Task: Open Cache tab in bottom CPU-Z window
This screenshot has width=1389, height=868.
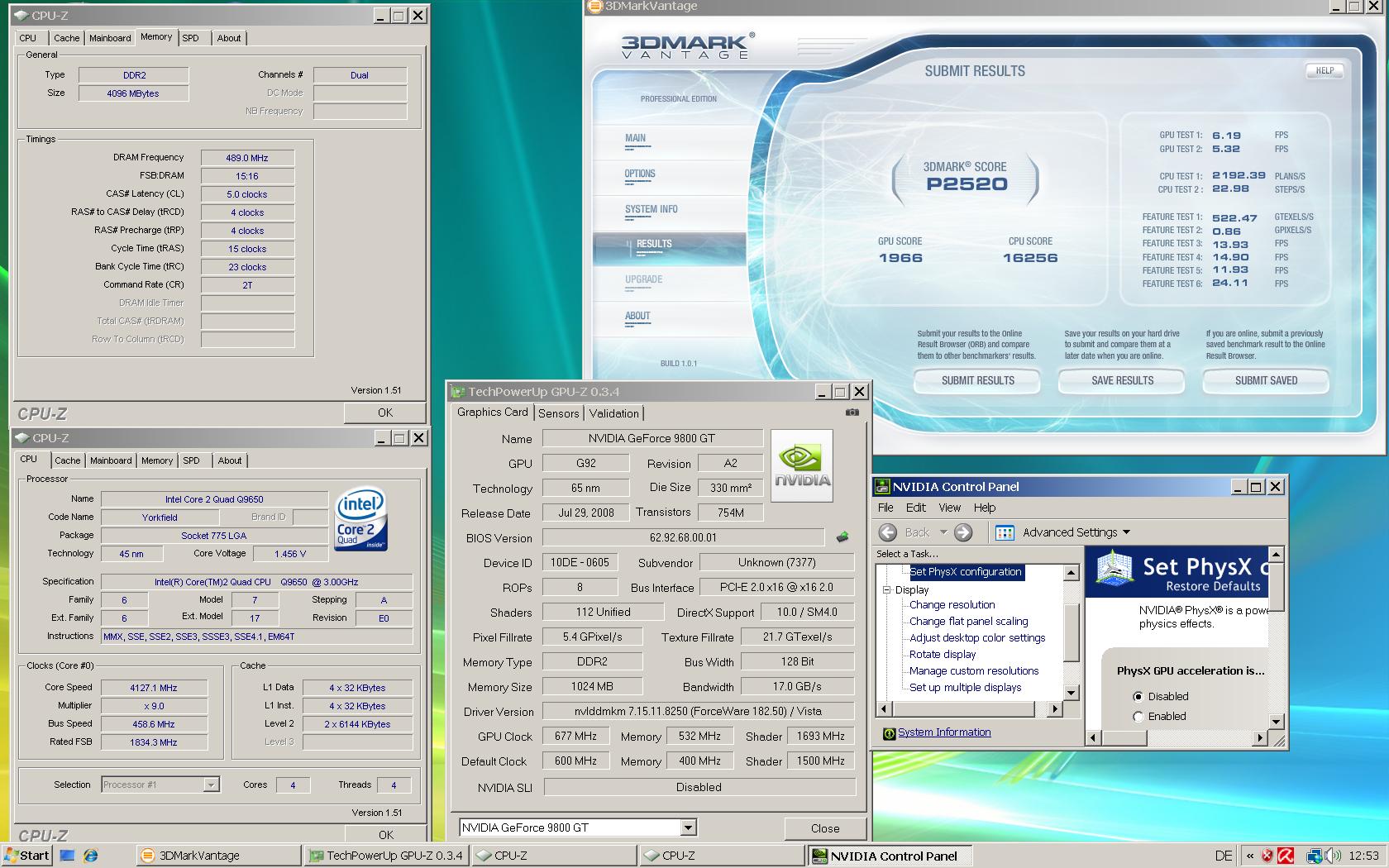Action: (68, 460)
